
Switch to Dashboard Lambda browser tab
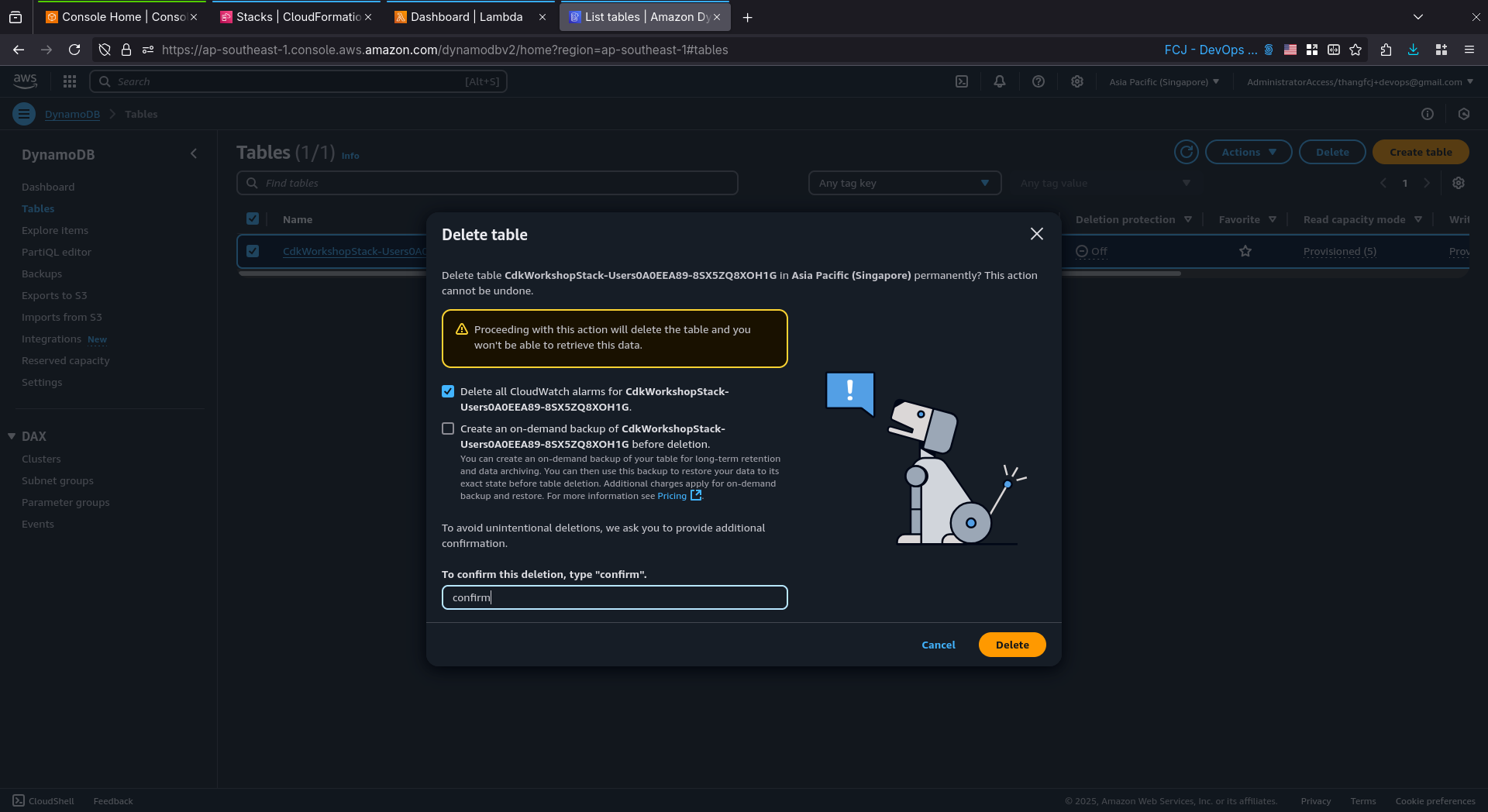[470, 17]
